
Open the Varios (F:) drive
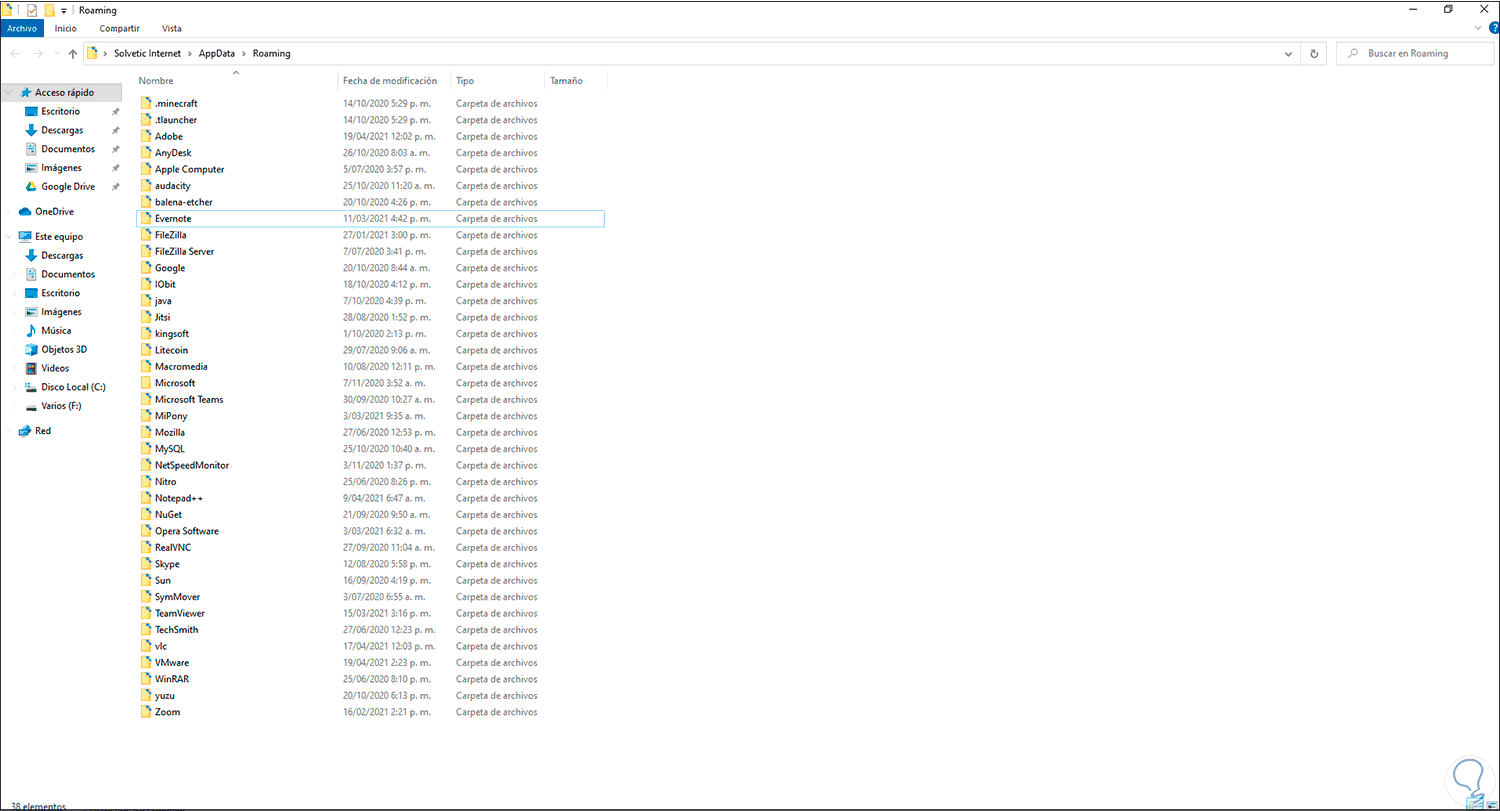60,406
